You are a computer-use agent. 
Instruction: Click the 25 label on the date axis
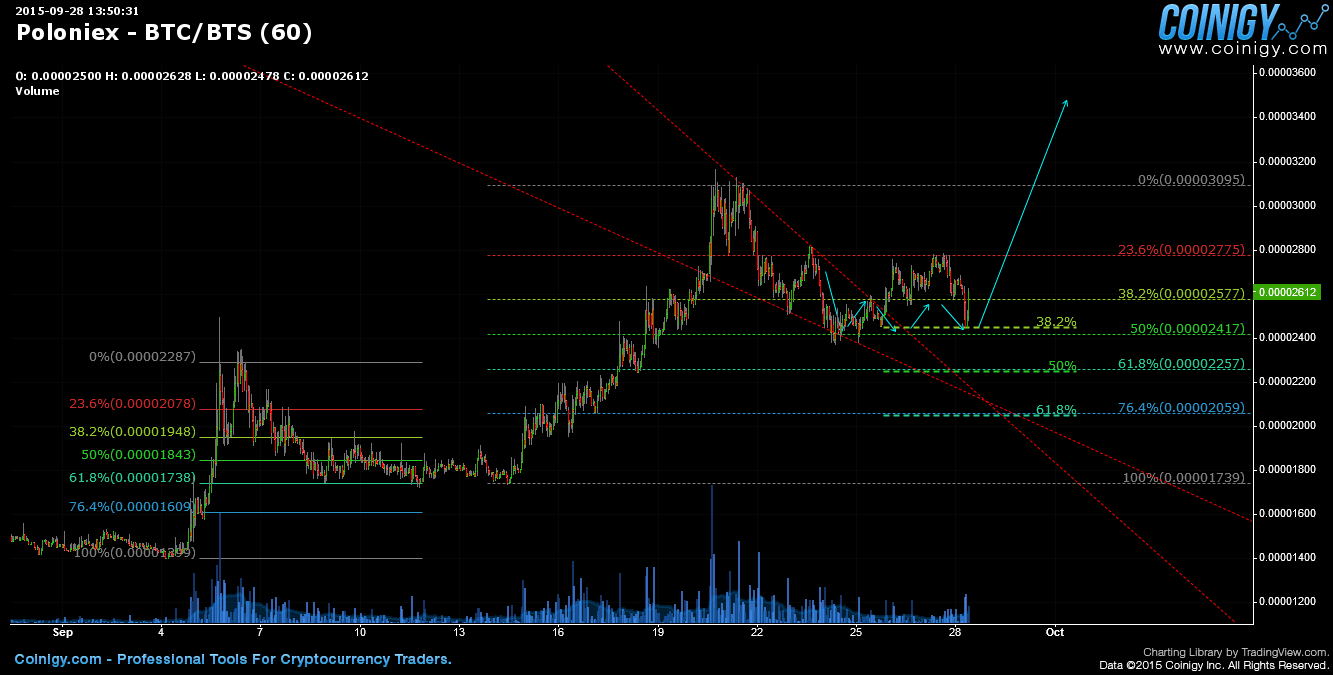pos(855,633)
